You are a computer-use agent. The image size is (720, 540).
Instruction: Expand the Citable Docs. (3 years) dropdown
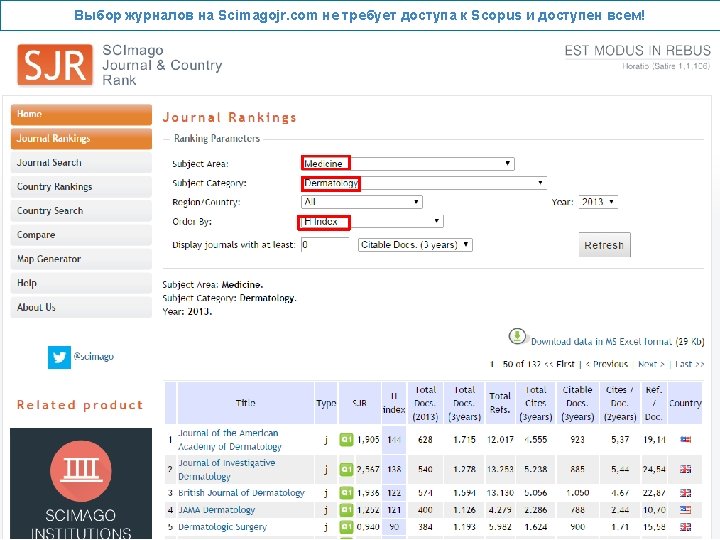(x=415, y=245)
